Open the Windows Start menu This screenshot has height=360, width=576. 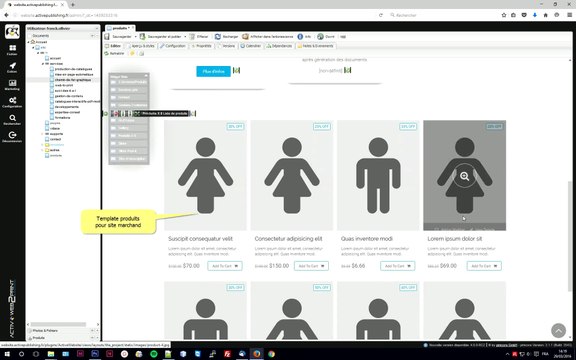click(7, 354)
